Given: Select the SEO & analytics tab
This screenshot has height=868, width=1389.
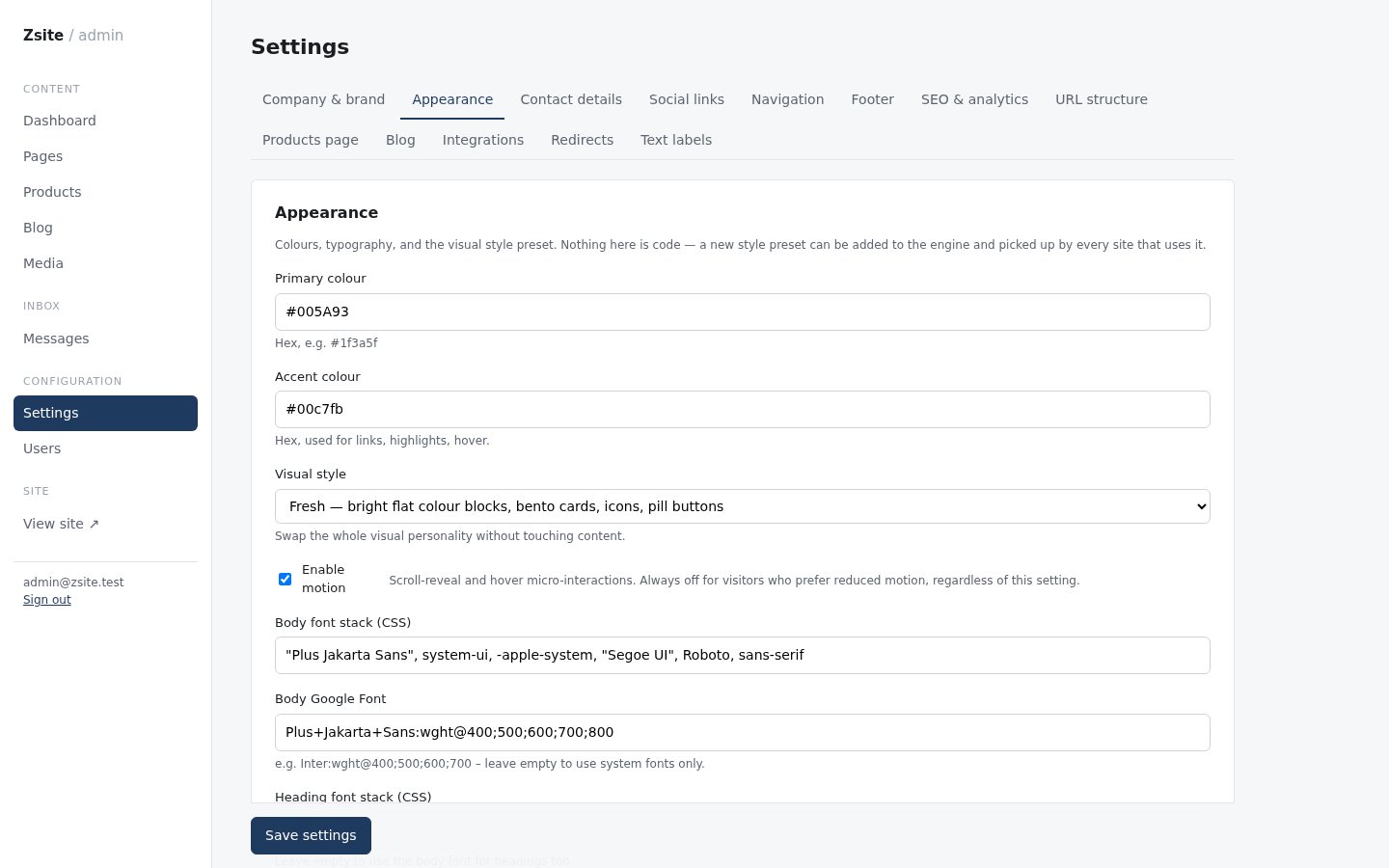Looking at the screenshot, I should pos(974,99).
